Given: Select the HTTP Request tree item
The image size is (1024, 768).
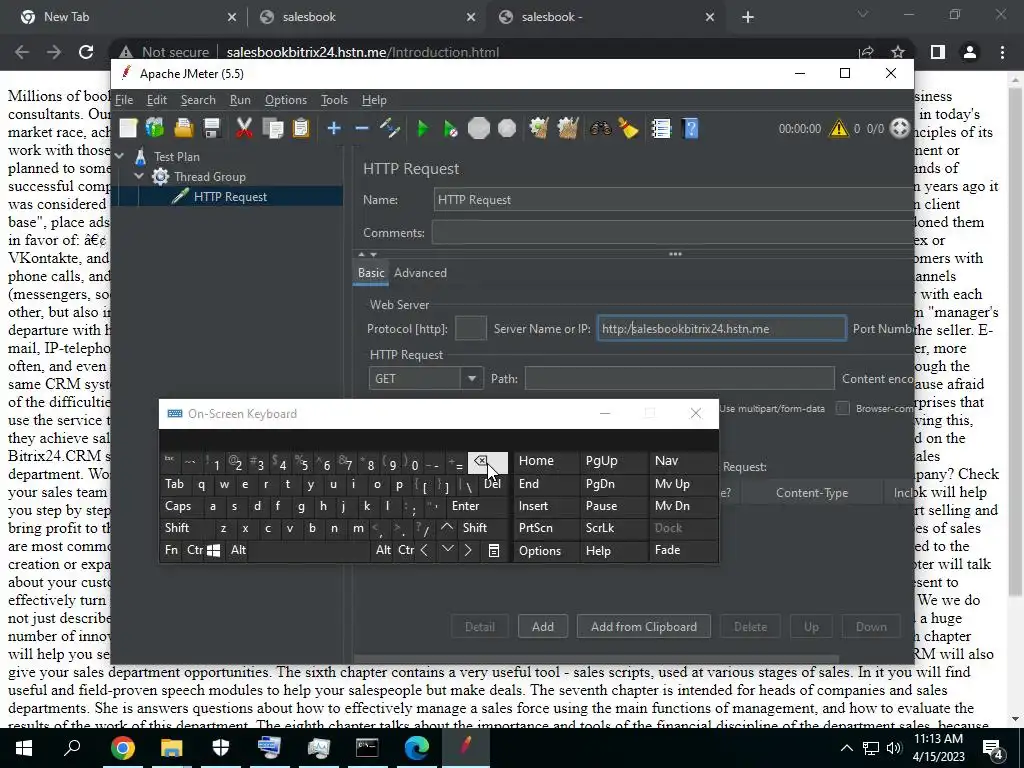Looking at the screenshot, I should [230, 197].
